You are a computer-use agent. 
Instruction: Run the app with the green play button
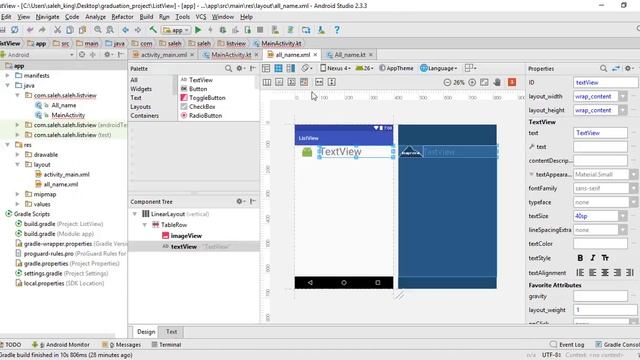198,30
